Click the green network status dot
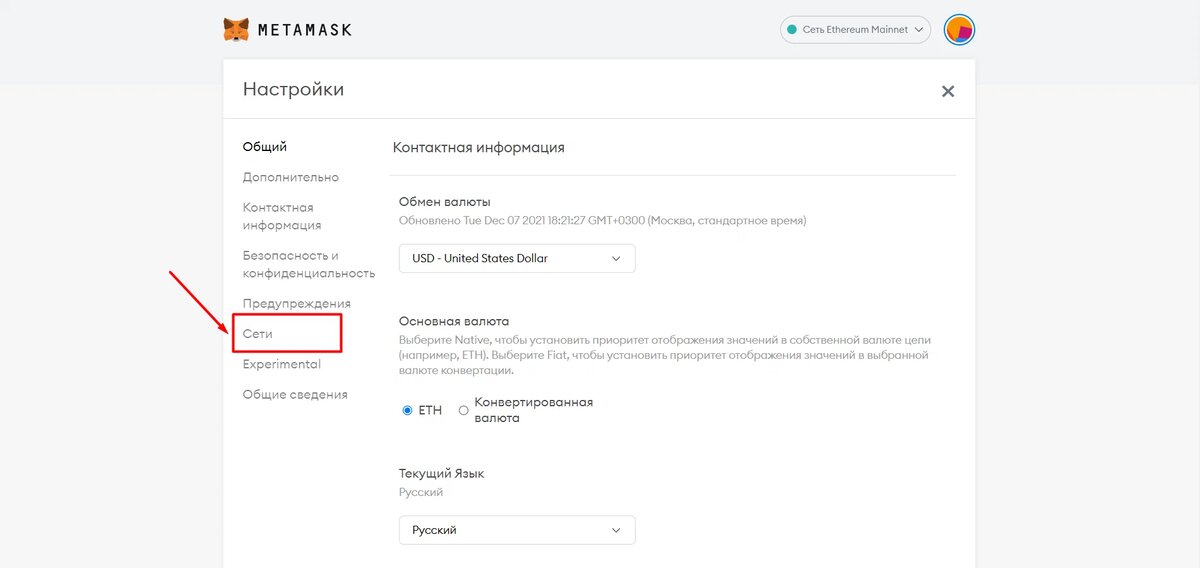Image resolution: width=1200 pixels, height=568 pixels. click(x=793, y=30)
